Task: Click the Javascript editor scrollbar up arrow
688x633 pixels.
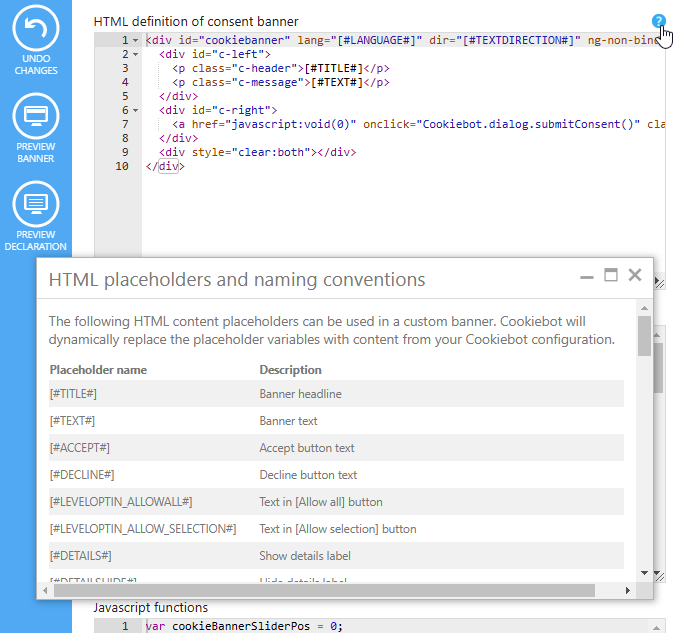Action: [657, 628]
